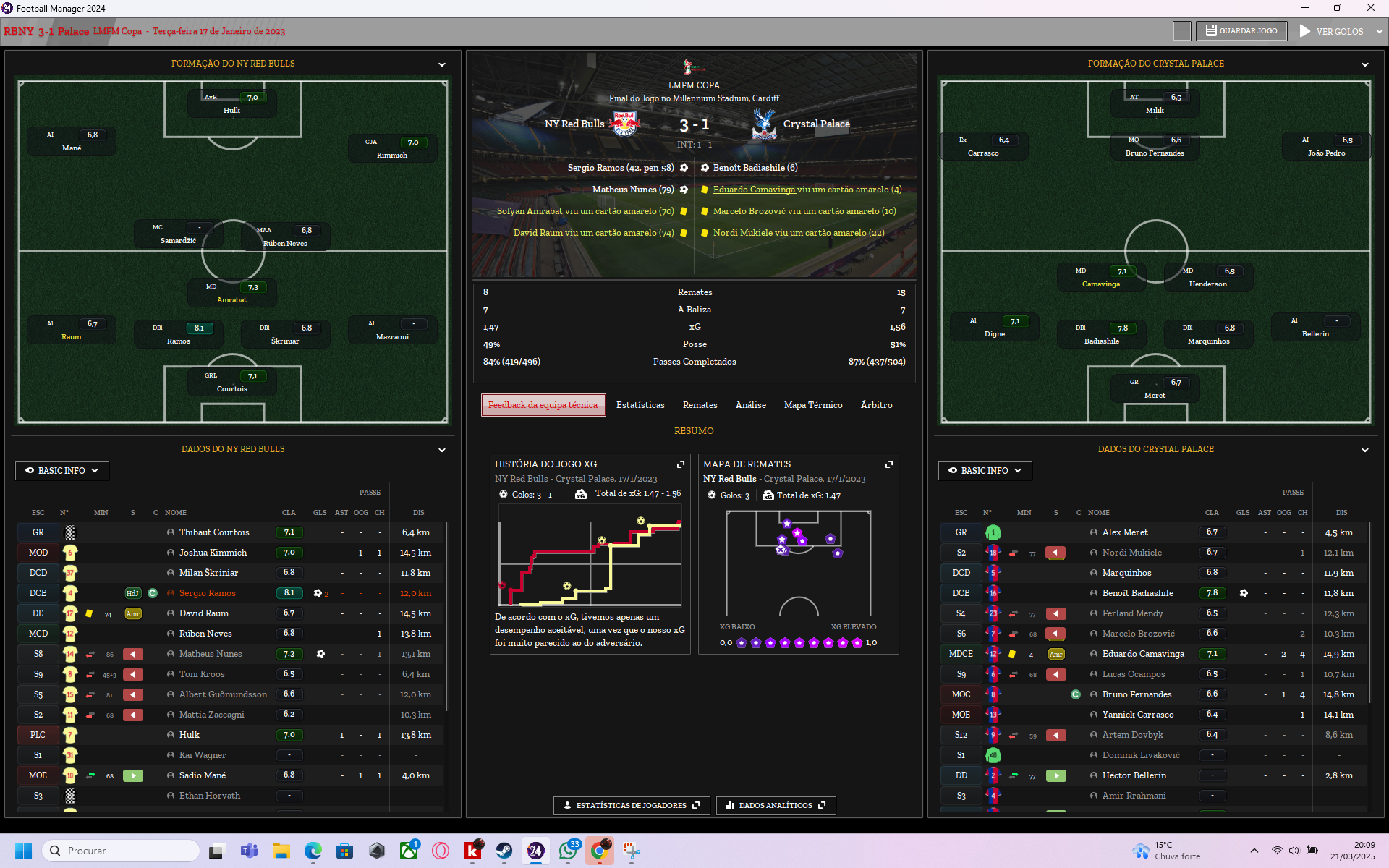Screen dimensions: 1389x868
Task: Select Feedback da equipa técnica tab
Action: 543,405
